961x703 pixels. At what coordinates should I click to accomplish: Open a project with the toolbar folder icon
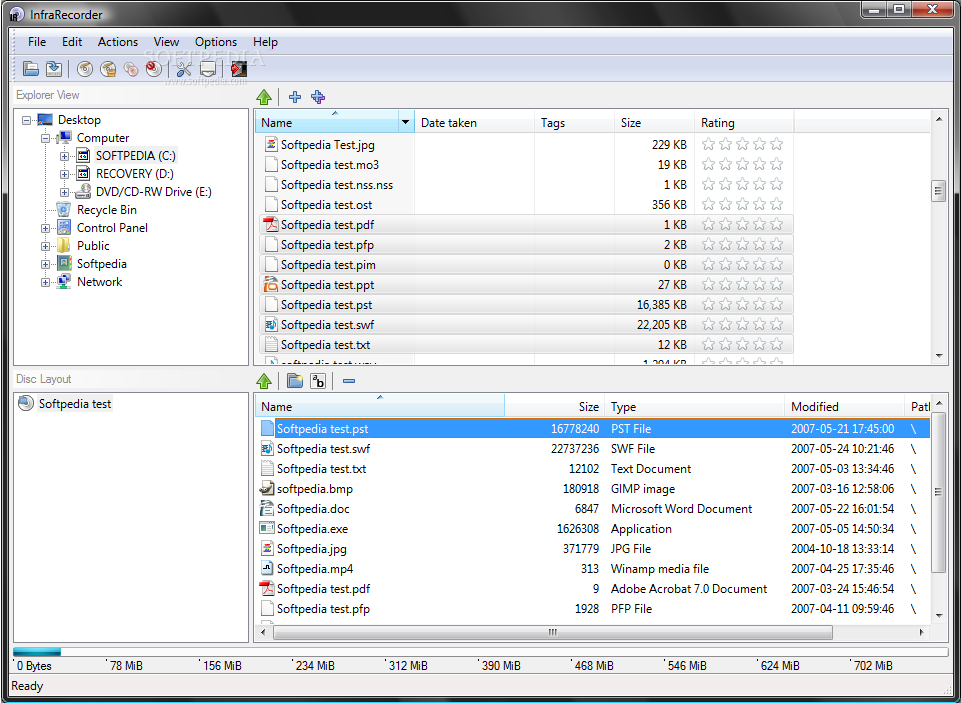[x=31, y=69]
